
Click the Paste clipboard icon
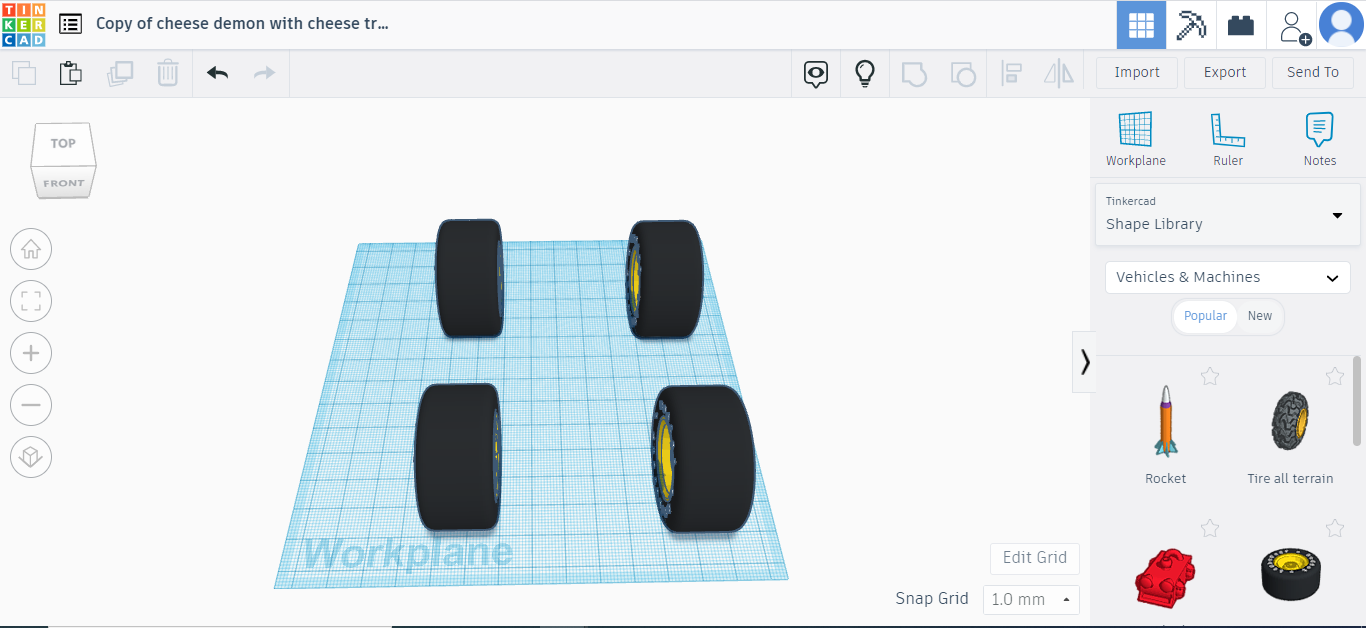click(x=70, y=73)
